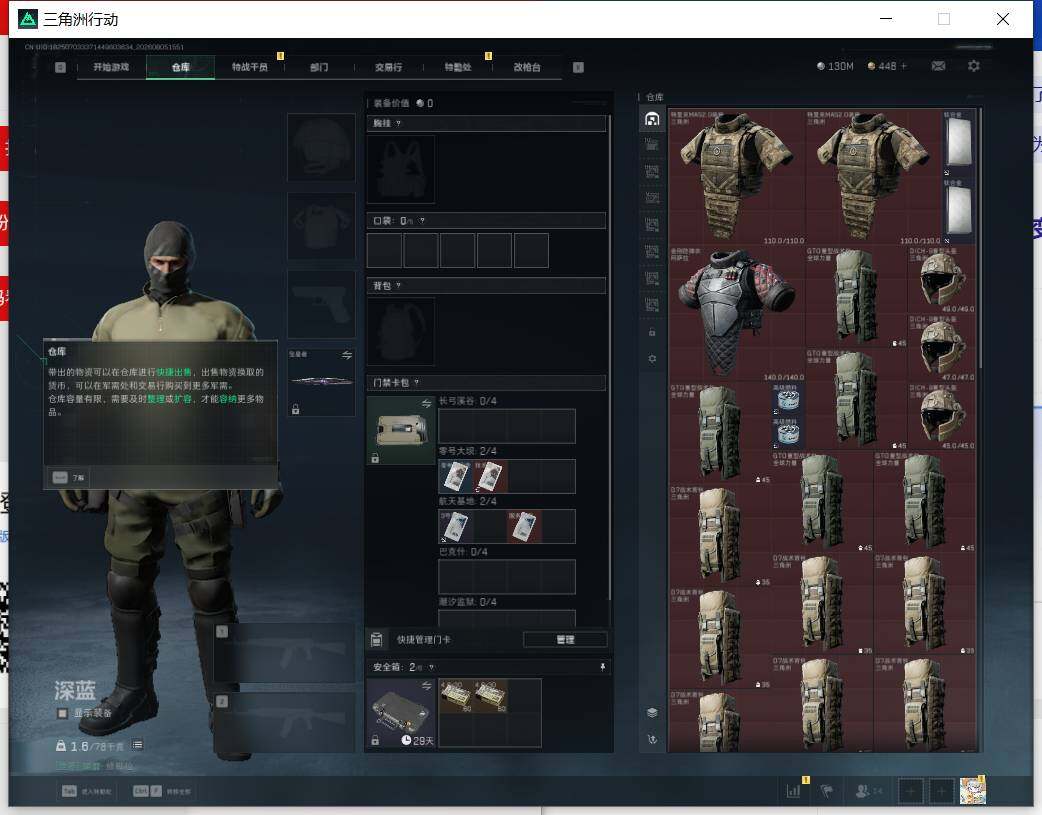Screen dimensions: 1042x815
Task: Click the 了解 button in 仓库 tooltip
Action: (x=68, y=477)
